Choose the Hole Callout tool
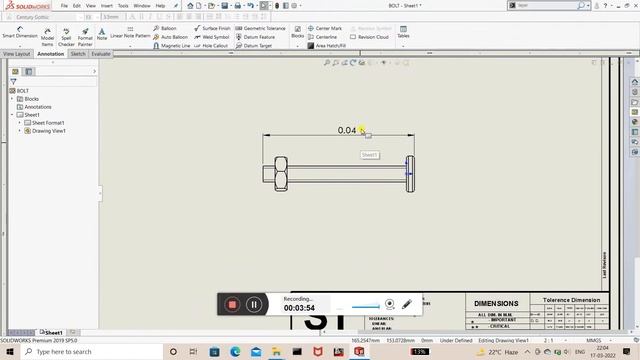This screenshot has height=360, width=640. [211, 46]
